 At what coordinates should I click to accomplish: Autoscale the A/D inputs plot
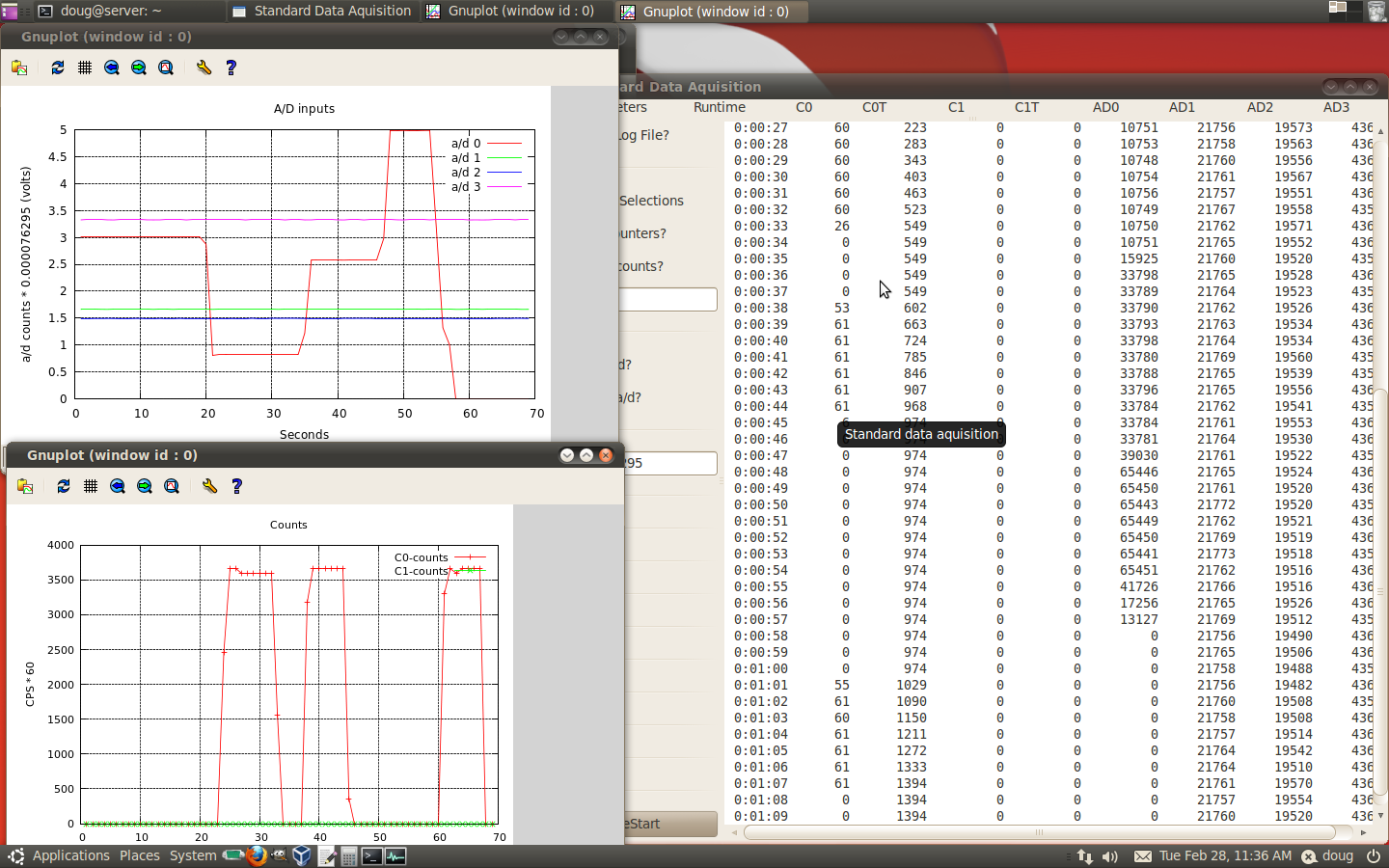click(x=166, y=68)
